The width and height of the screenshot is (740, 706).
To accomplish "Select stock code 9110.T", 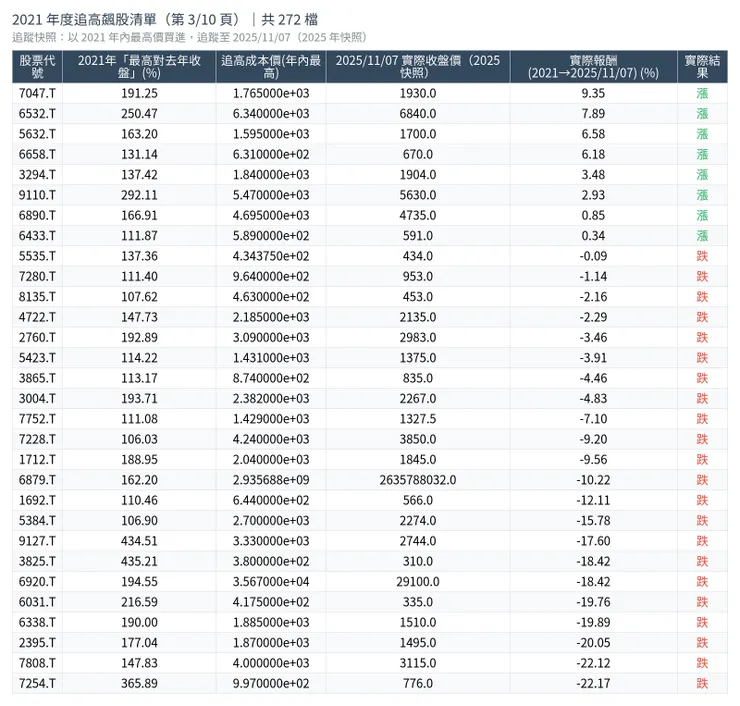I will tap(37, 195).
